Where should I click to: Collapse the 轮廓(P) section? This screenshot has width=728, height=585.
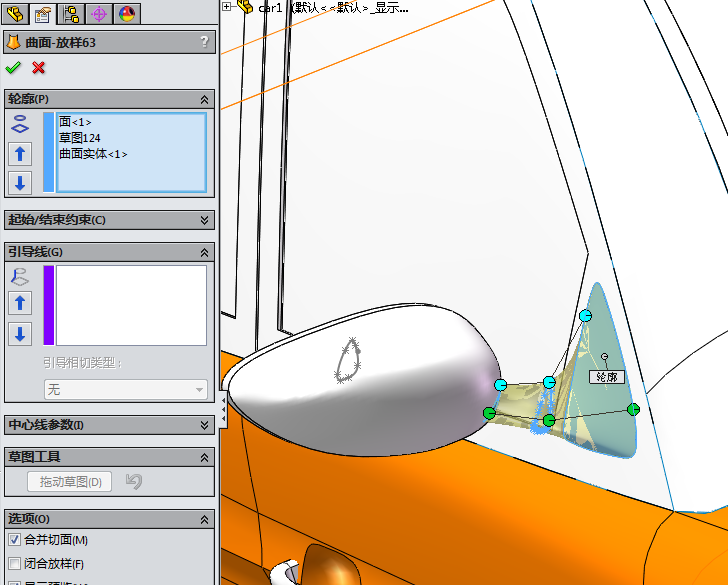pos(204,99)
